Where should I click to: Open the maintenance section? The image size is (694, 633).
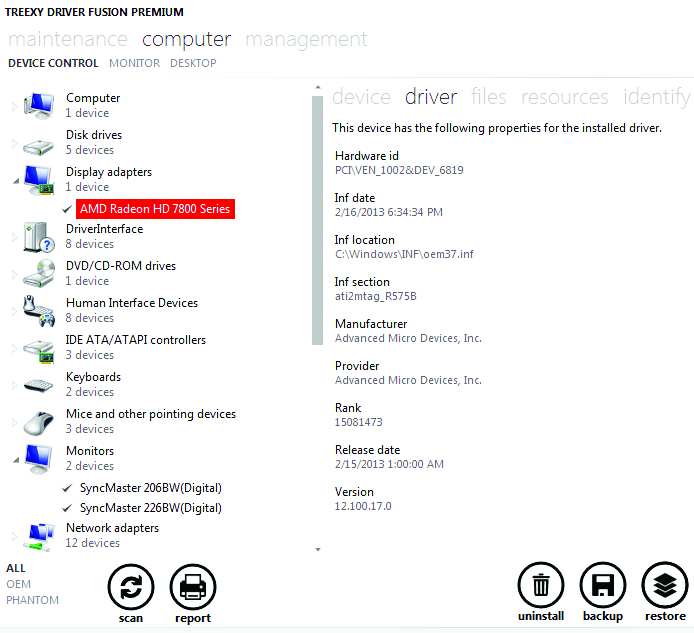click(x=68, y=39)
